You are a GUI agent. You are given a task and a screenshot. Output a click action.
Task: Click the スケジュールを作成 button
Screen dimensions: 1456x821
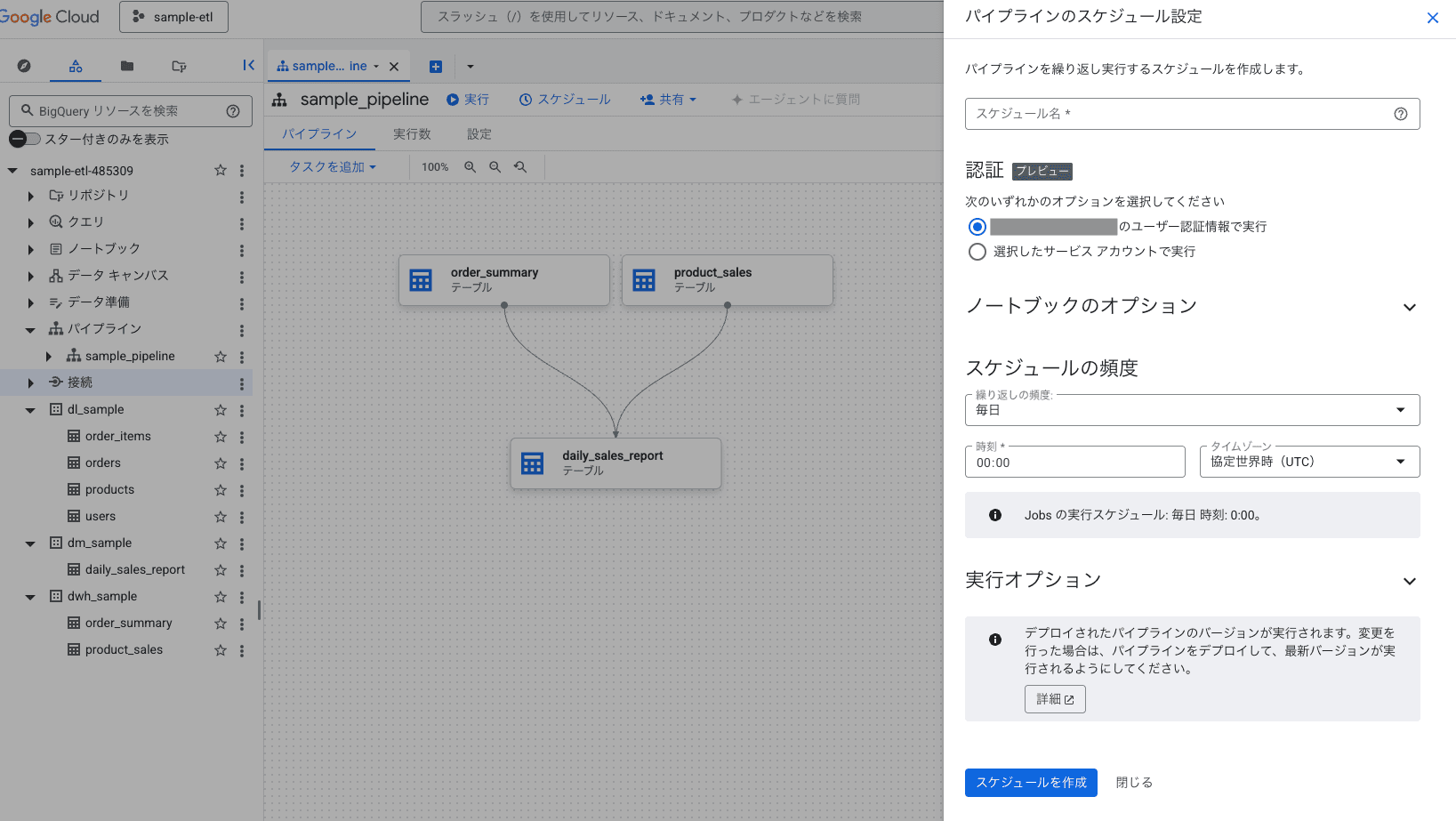(x=1031, y=782)
